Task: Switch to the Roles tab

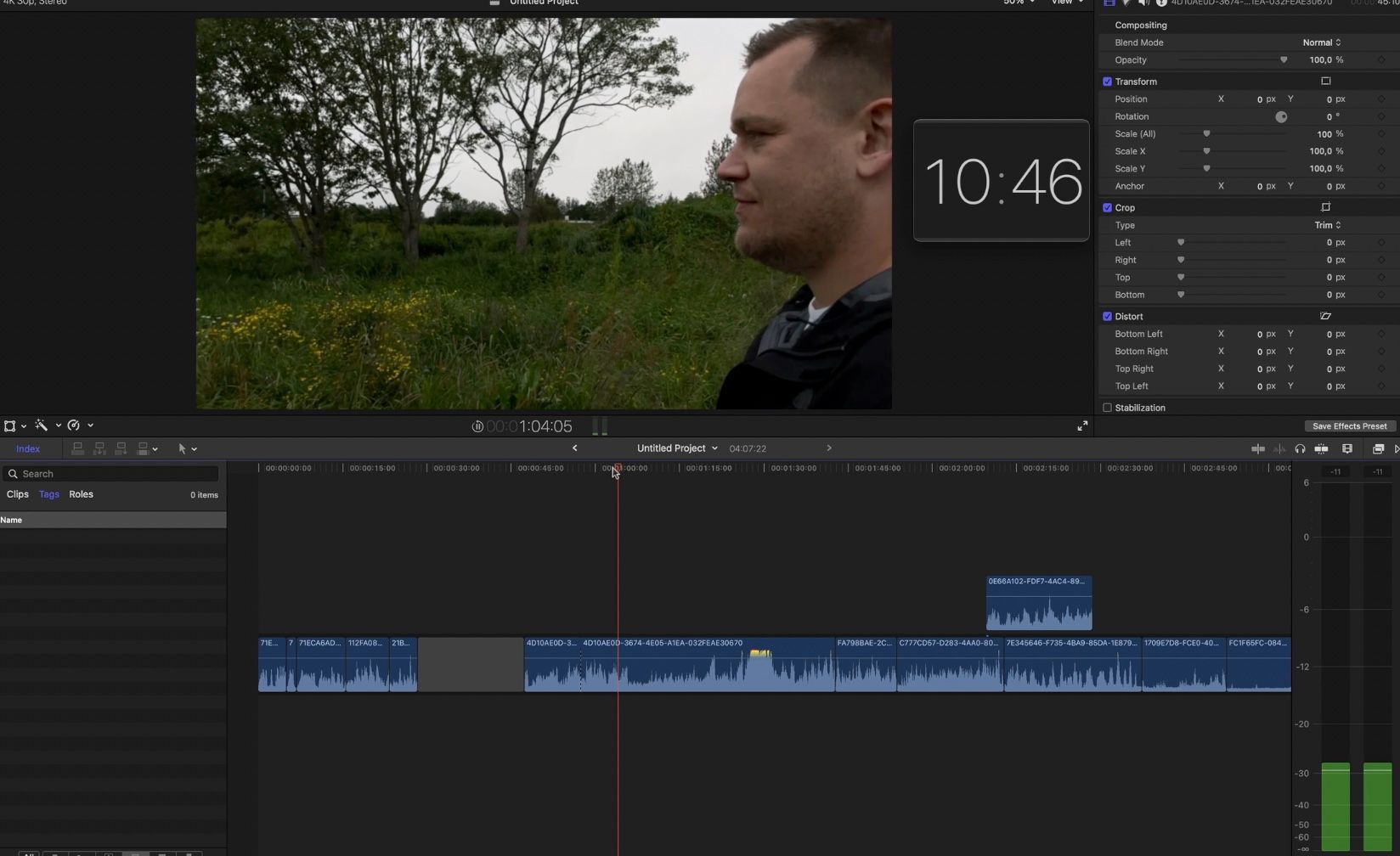Action: point(82,494)
